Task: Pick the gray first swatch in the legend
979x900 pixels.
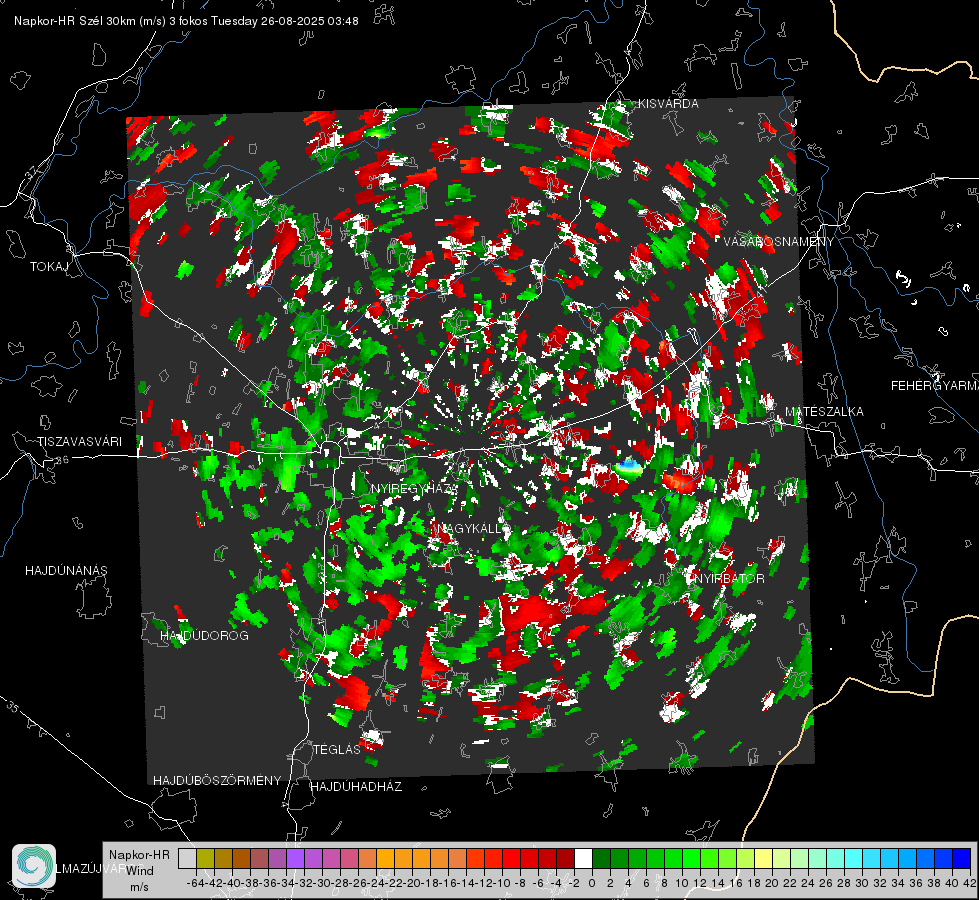Action: 187,858
